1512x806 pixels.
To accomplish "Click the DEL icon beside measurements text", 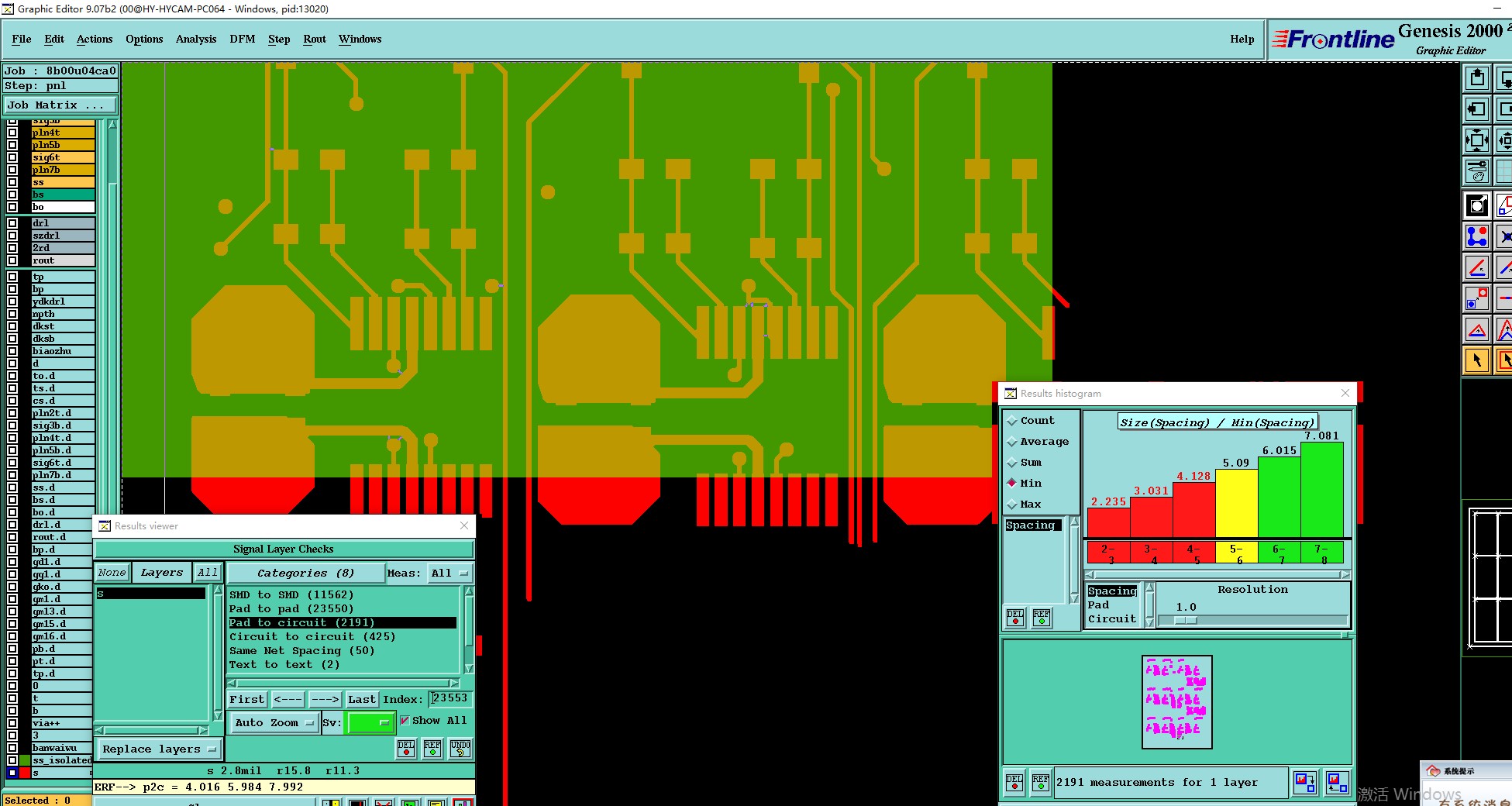I will click(x=1014, y=783).
